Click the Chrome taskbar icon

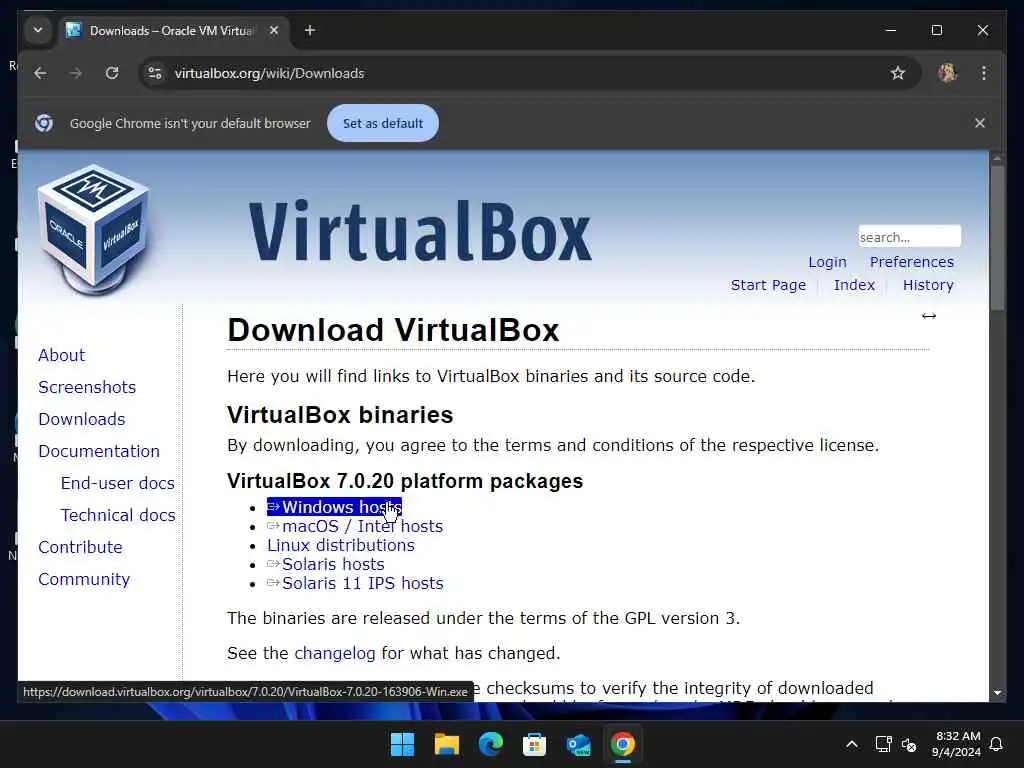[x=622, y=744]
